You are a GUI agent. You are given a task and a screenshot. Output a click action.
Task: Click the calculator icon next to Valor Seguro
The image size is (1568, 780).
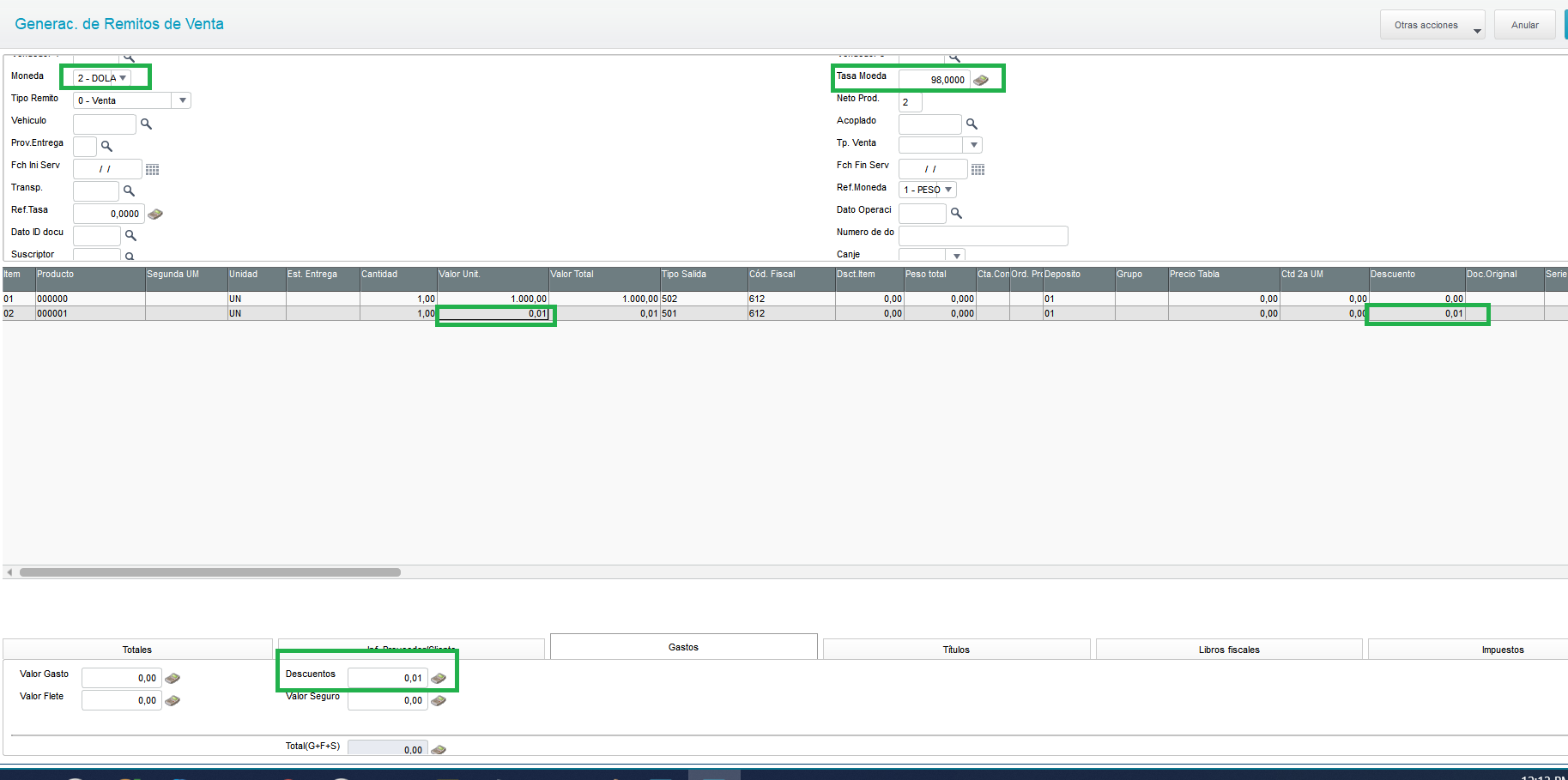[439, 700]
